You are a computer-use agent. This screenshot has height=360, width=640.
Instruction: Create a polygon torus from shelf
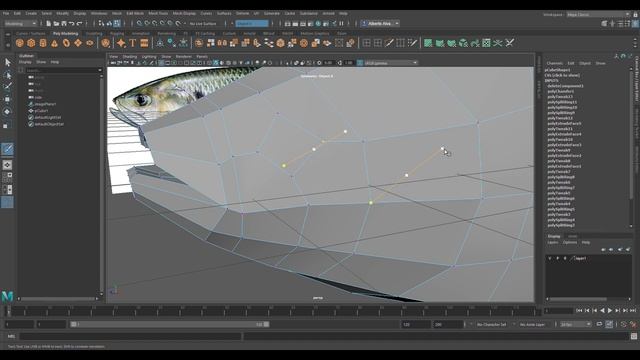click(x=66, y=43)
